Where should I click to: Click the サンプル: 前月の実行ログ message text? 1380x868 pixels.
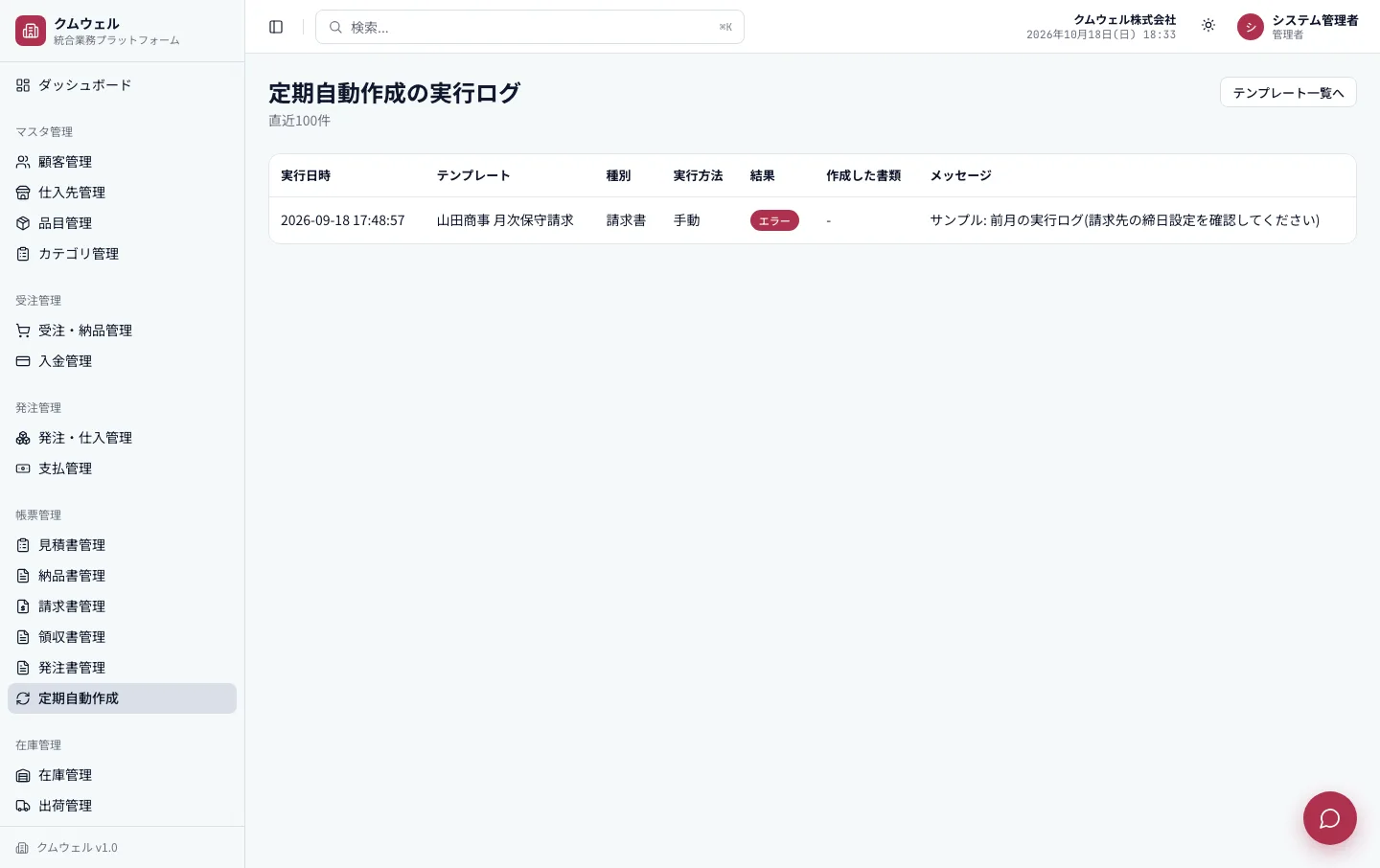click(1125, 220)
